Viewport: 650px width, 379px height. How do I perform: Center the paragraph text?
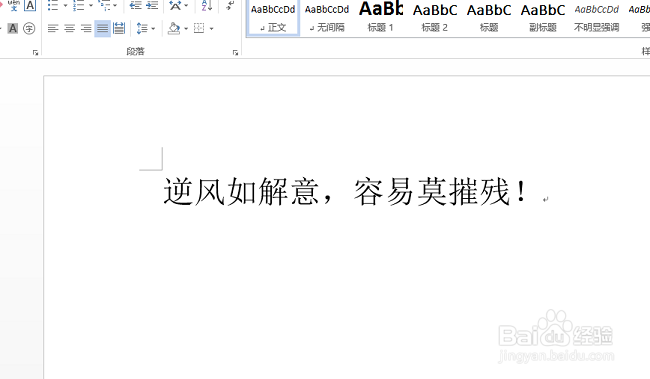pos(69,29)
